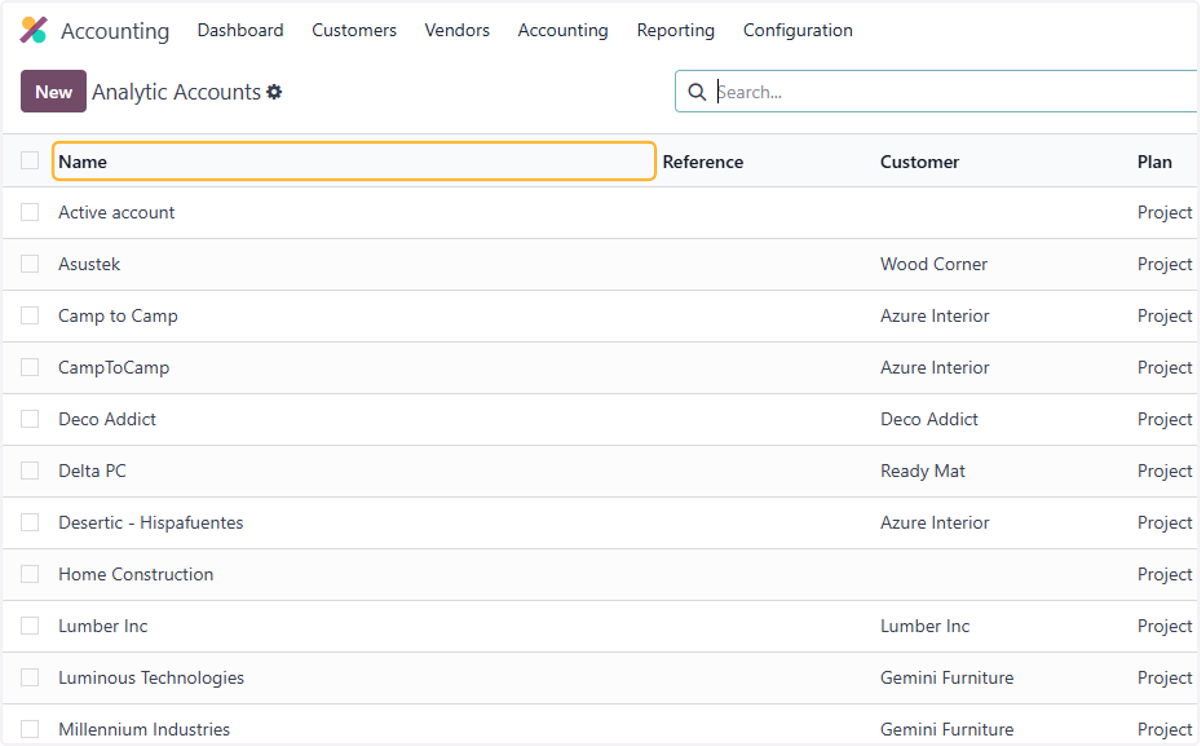The width and height of the screenshot is (1200, 746).
Task: Sort by the Reference column header
Action: click(x=703, y=162)
